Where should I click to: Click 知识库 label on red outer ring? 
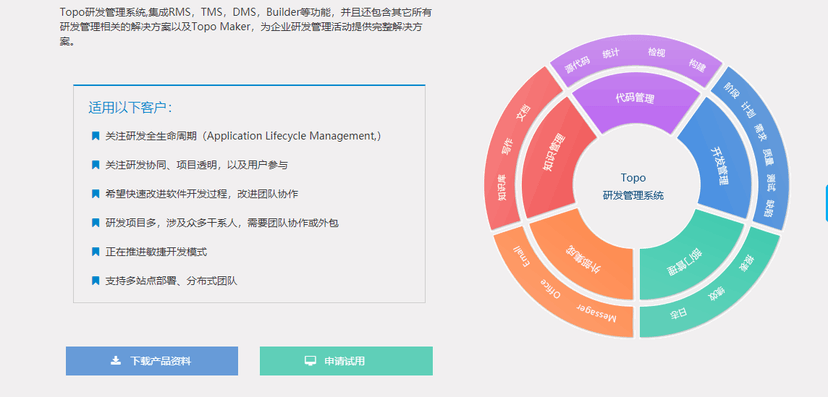tap(501, 187)
